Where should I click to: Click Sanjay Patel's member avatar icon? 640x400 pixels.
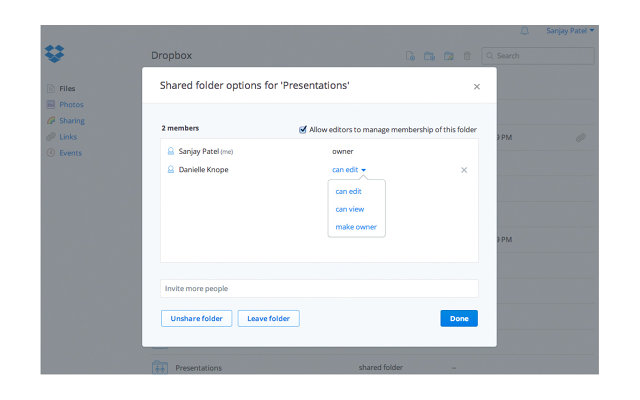pos(171,151)
